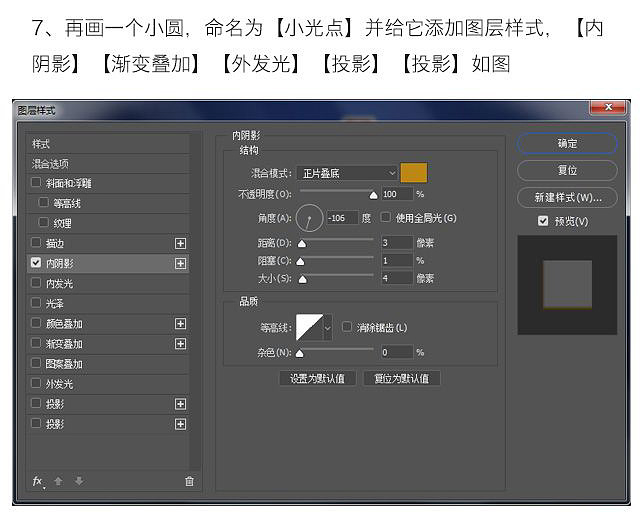Image resolution: width=640 pixels, height=512 pixels.
Task: Open the orange shadow color swatch
Action: click(414, 173)
